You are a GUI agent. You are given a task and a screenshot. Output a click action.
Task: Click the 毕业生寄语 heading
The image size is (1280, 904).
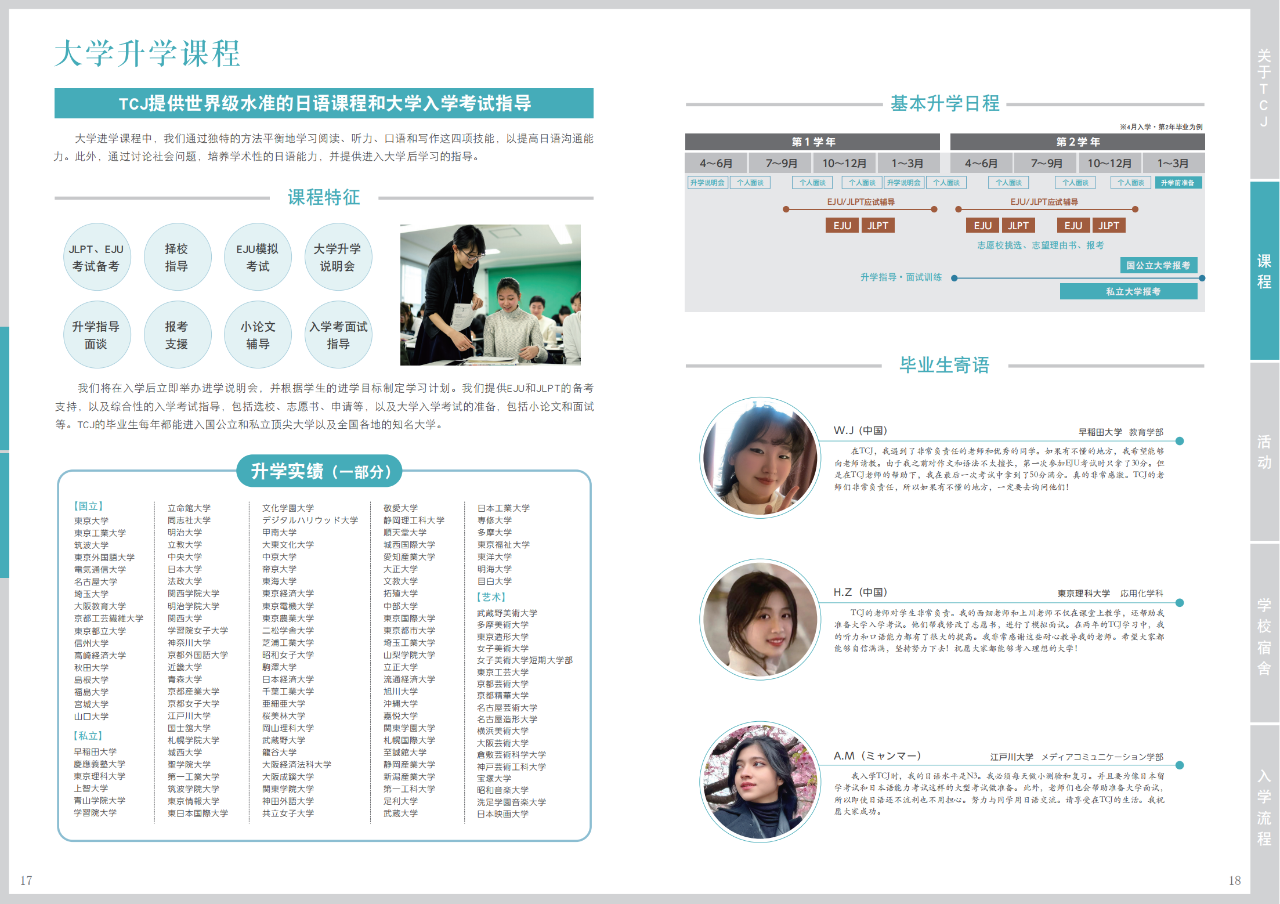coord(945,365)
